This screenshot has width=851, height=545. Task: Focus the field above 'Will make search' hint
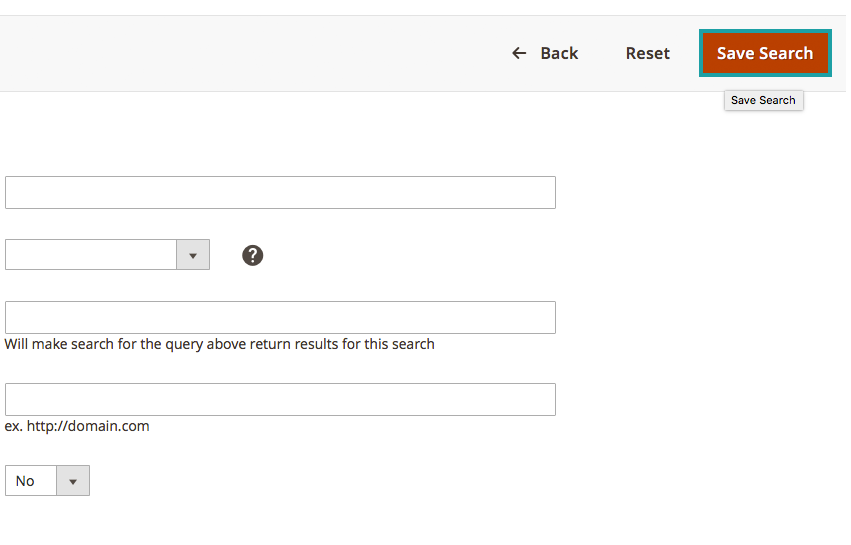[x=280, y=317]
